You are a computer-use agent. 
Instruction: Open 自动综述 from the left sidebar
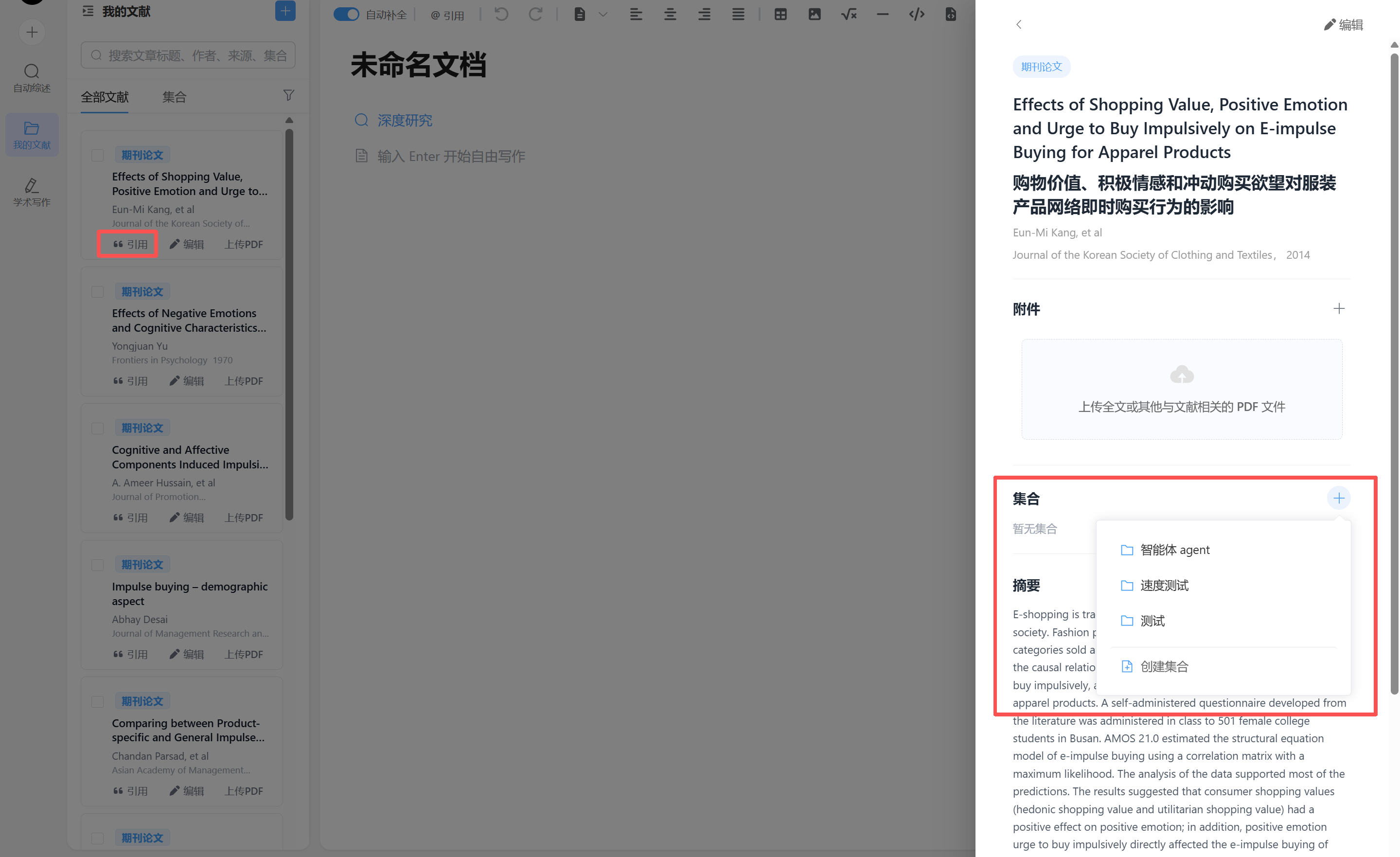coord(32,78)
